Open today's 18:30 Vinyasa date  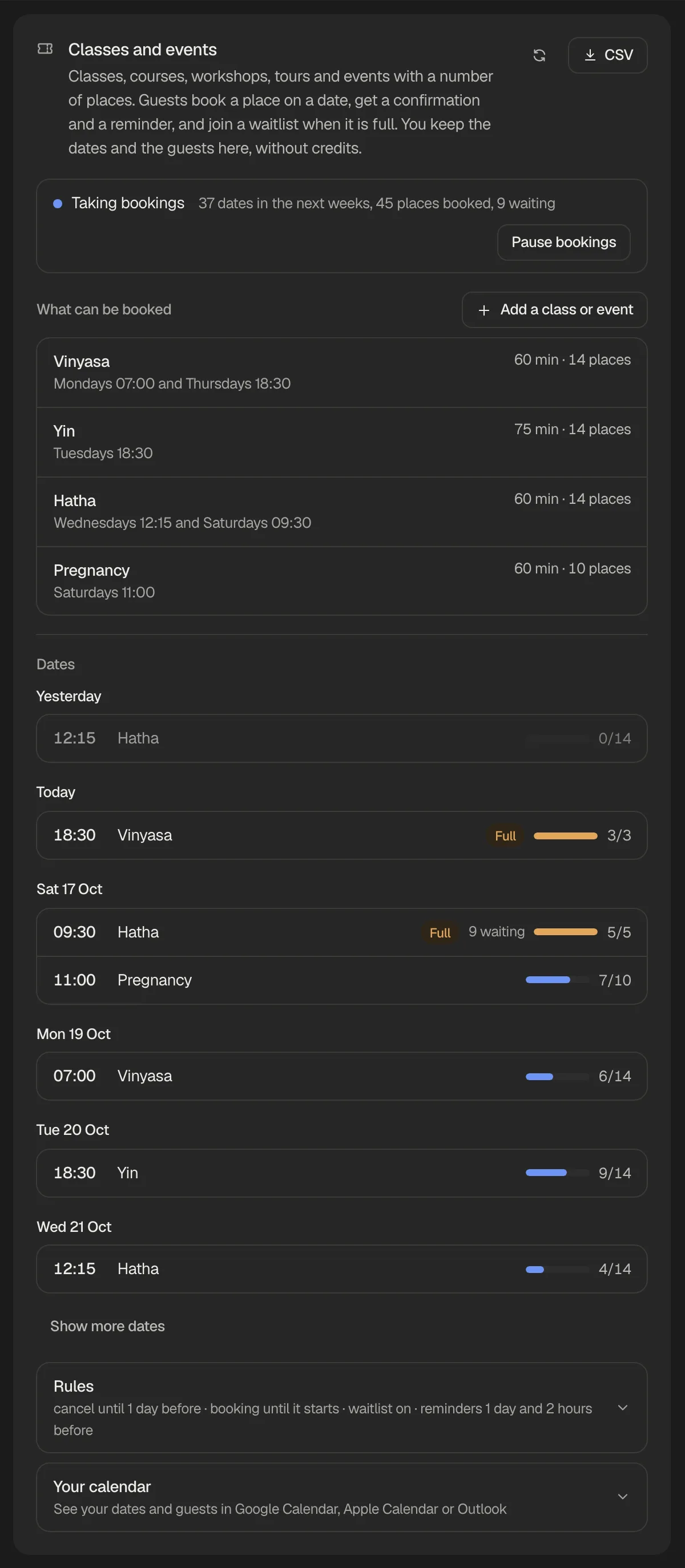coord(341,835)
